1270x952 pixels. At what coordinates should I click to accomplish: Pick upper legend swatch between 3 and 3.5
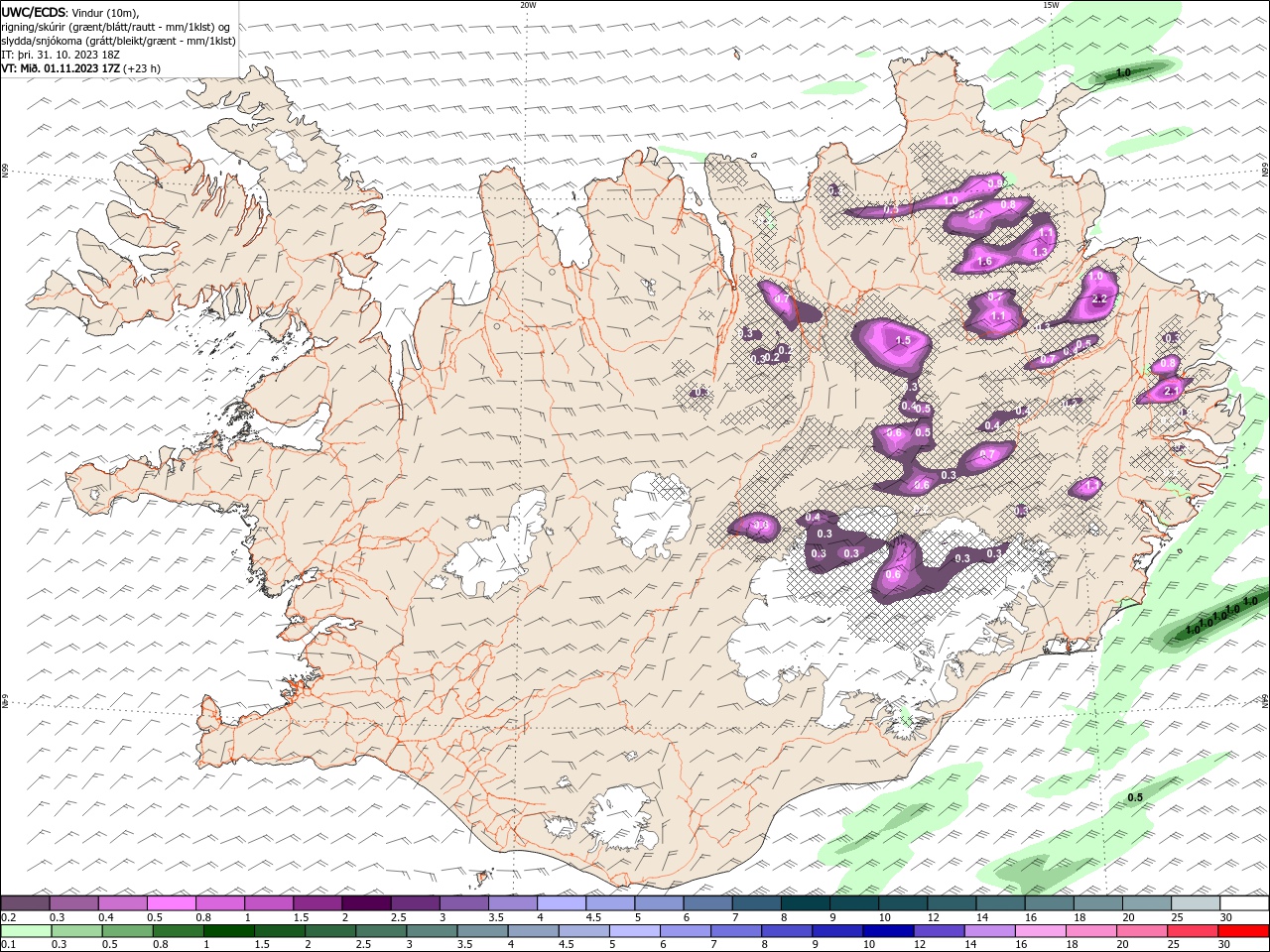(x=464, y=903)
